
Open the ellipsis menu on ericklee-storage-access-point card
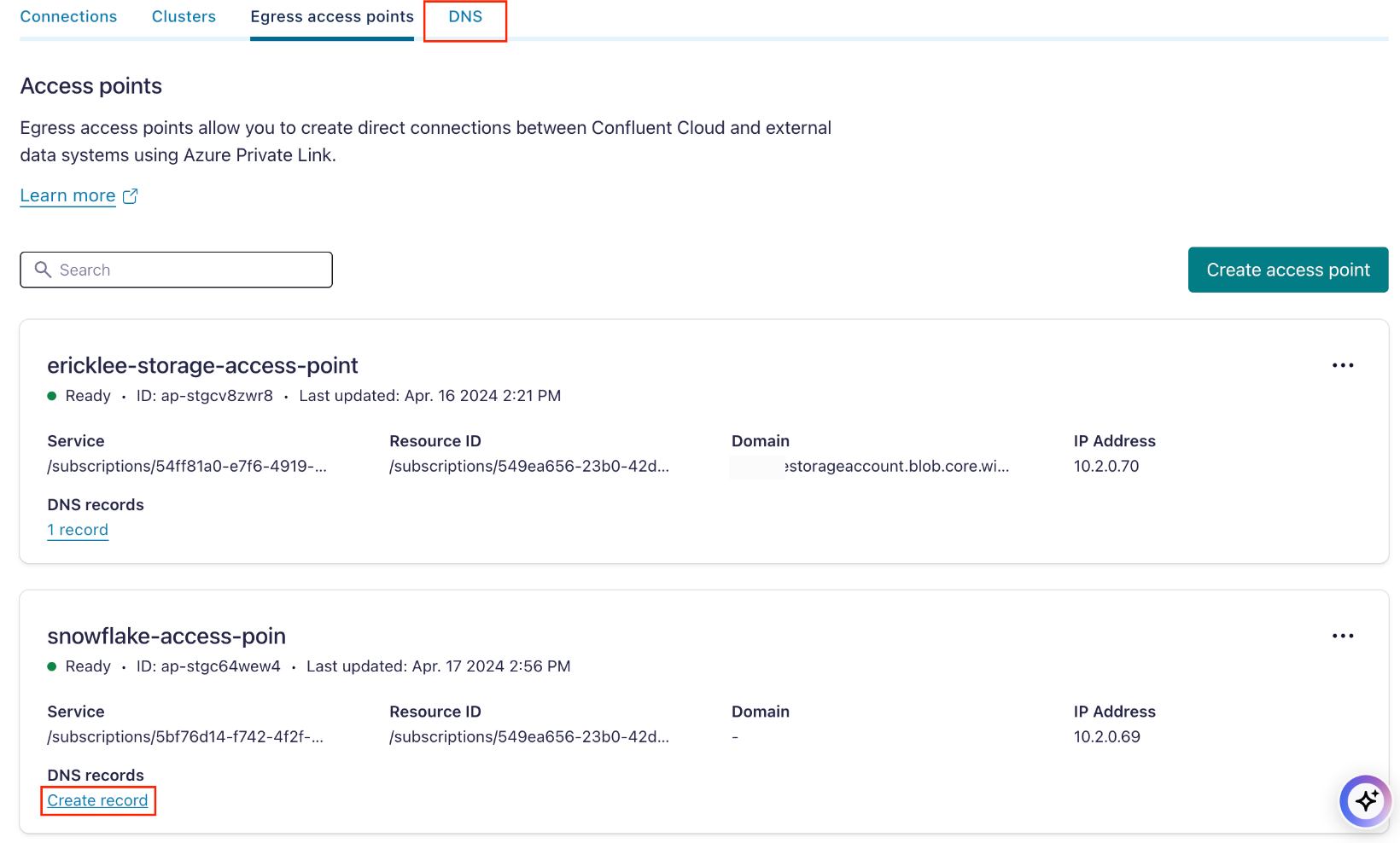(x=1342, y=365)
